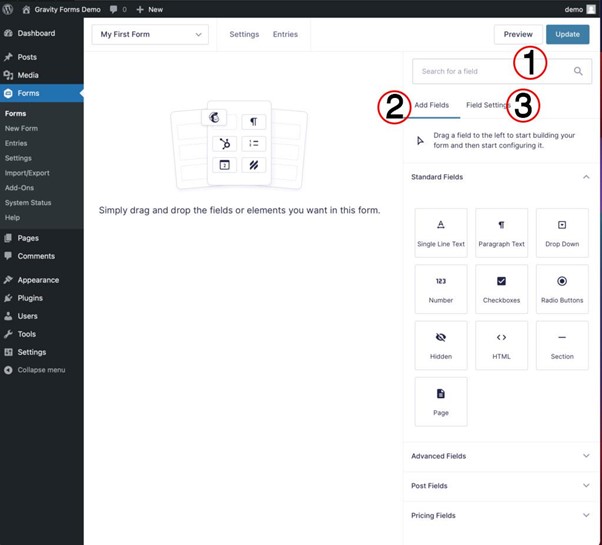Click the Update button
602x545 pixels.
click(x=567, y=35)
